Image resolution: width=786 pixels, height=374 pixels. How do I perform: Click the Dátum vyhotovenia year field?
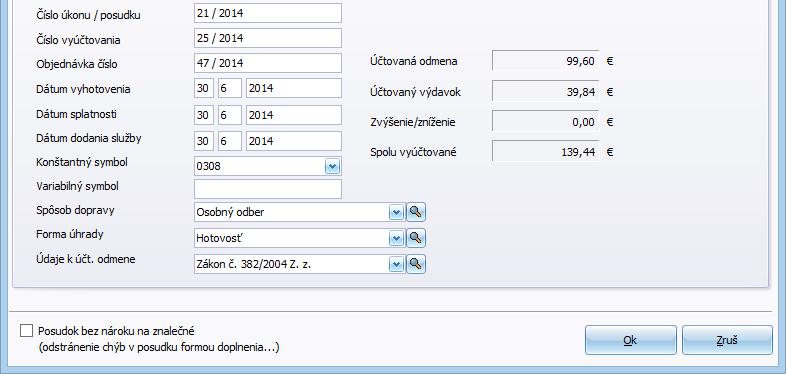point(294,88)
